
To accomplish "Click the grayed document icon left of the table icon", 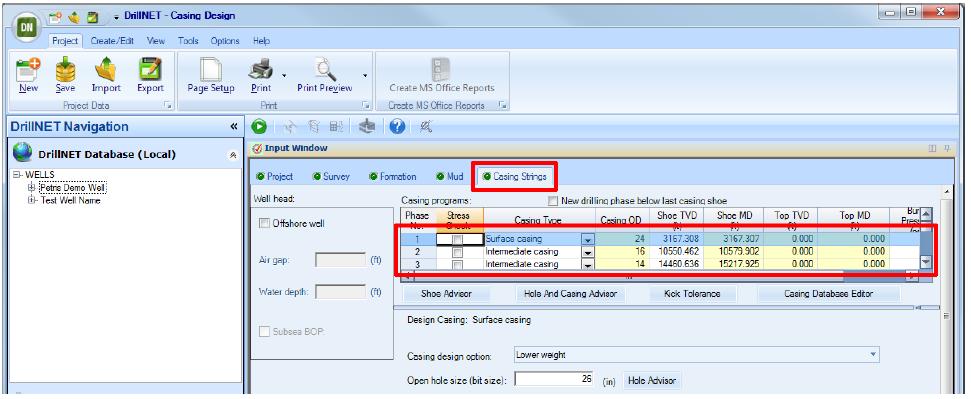I will click(314, 127).
